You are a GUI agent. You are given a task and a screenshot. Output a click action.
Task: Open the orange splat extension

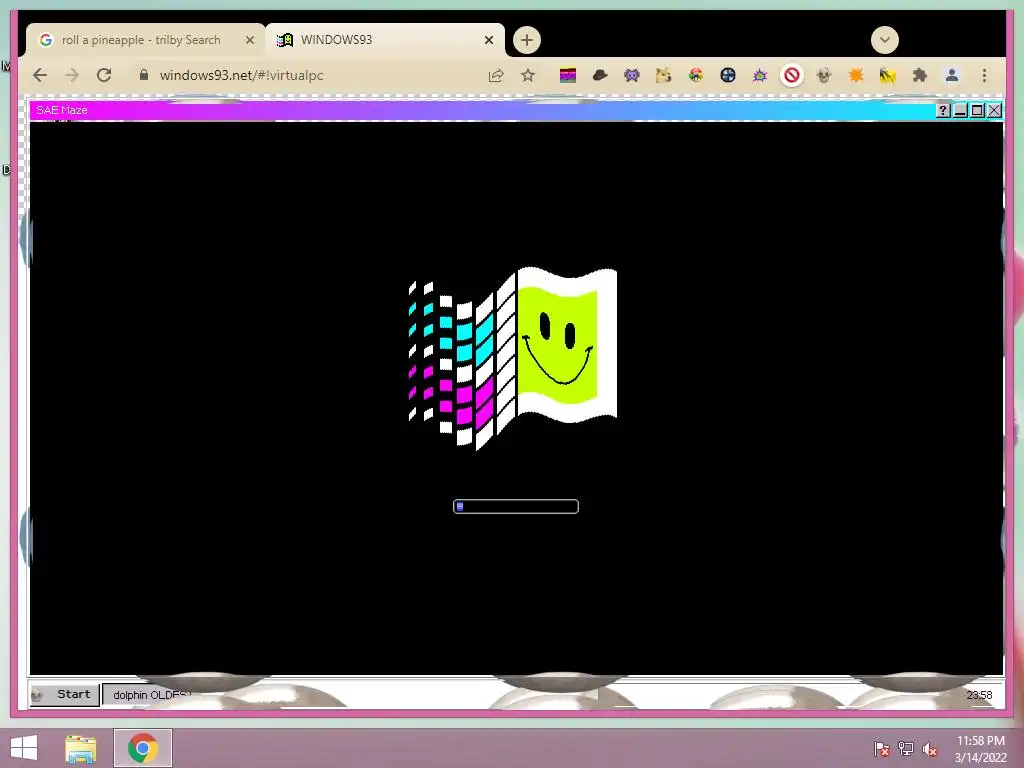pos(856,76)
